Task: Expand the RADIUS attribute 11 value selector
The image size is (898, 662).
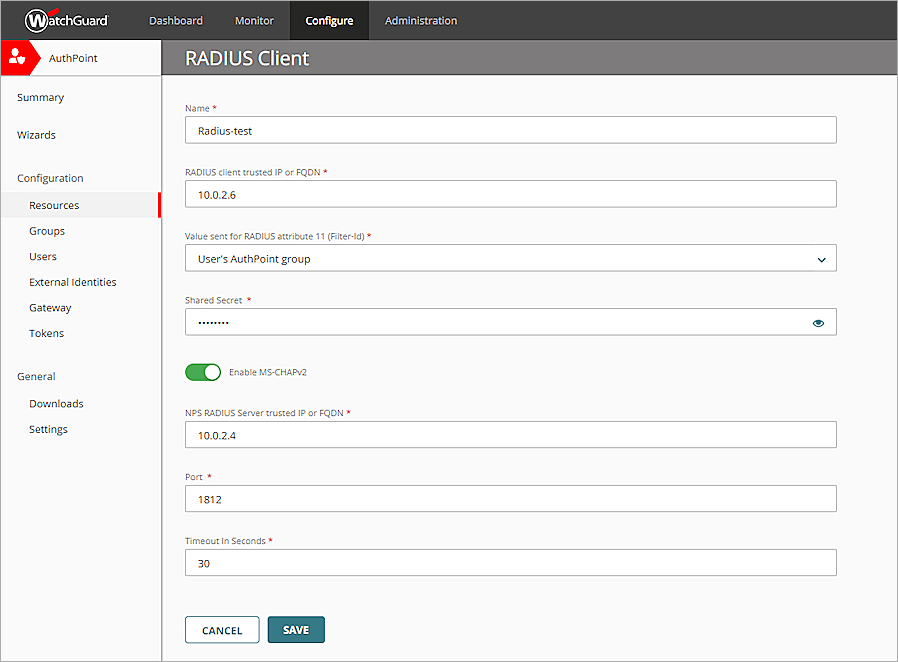Action: (x=821, y=258)
